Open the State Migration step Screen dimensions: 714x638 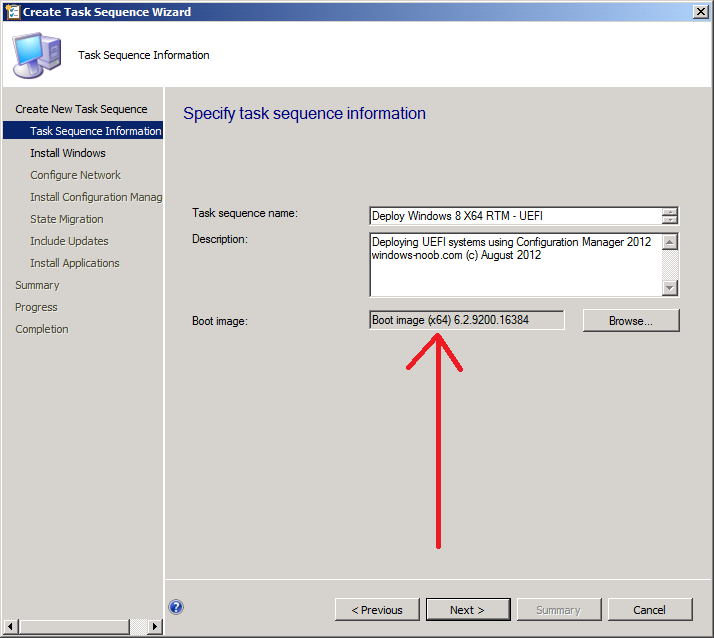coord(67,219)
